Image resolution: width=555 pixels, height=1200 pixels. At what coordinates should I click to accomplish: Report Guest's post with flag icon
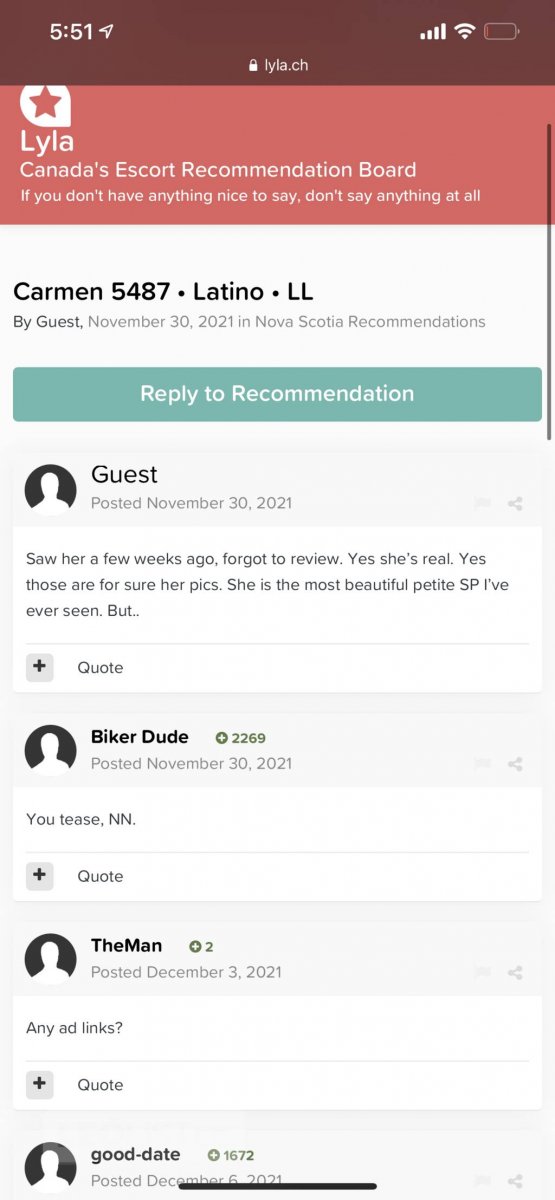482,503
